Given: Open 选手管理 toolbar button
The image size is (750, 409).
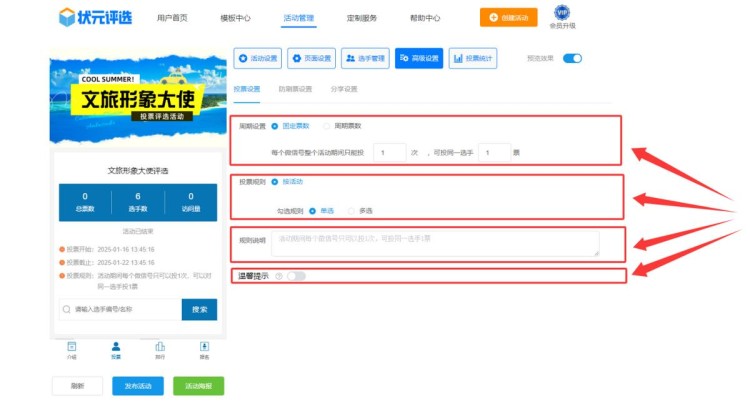Looking at the screenshot, I should point(365,59).
